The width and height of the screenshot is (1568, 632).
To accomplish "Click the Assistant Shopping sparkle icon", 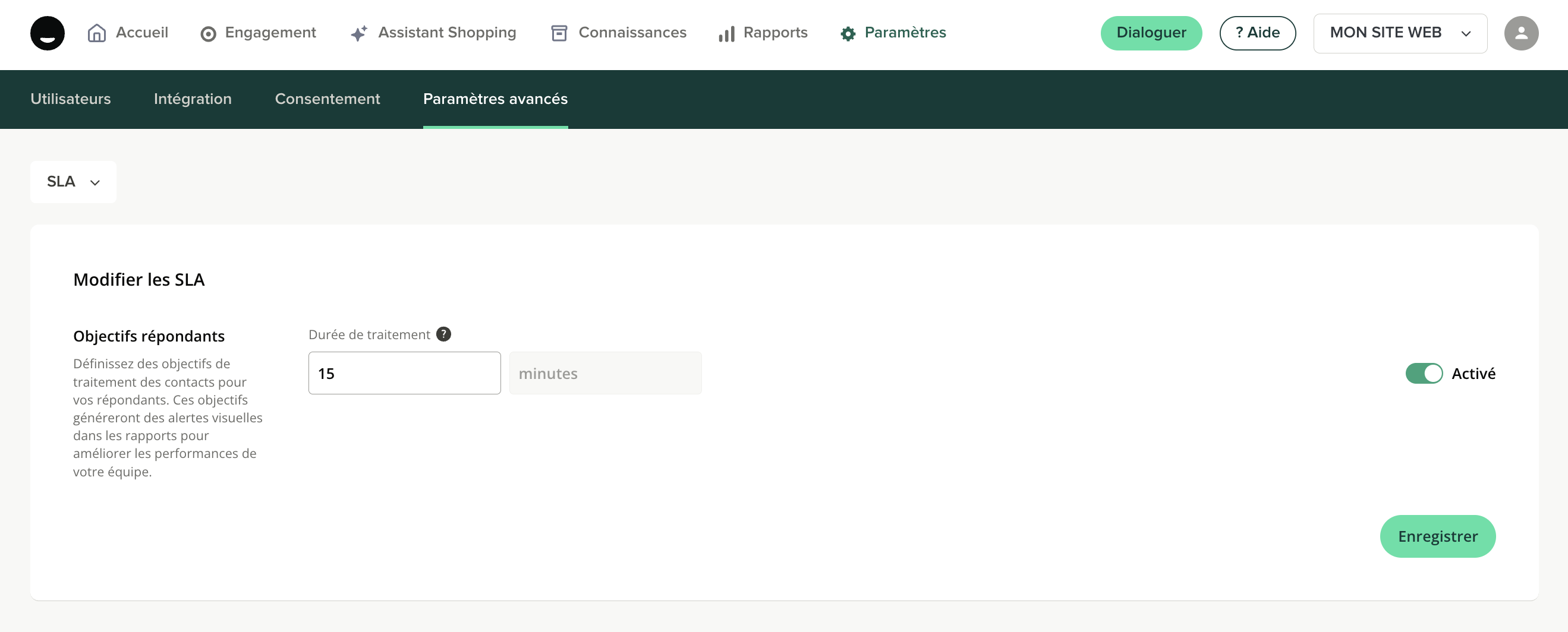I will pos(359,33).
